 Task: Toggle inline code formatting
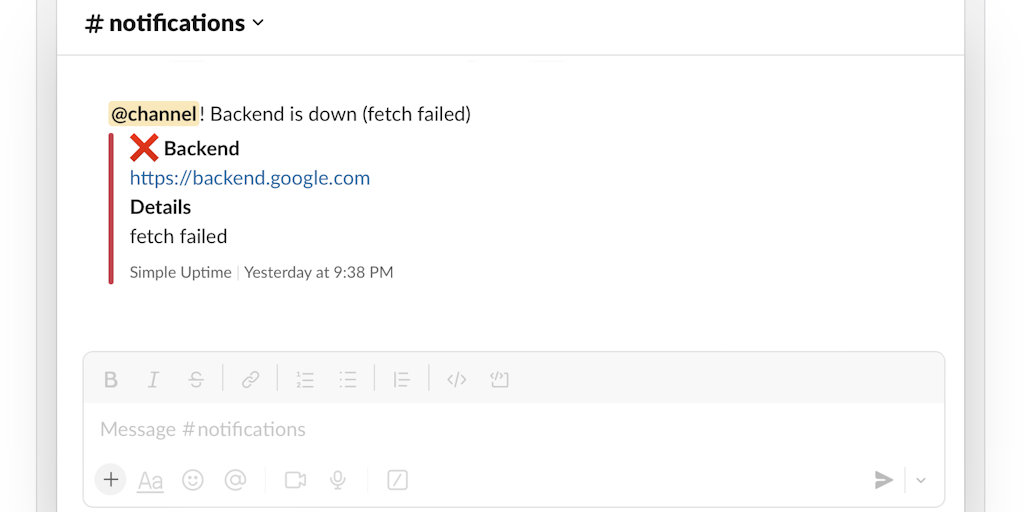[x=456, y=380]
